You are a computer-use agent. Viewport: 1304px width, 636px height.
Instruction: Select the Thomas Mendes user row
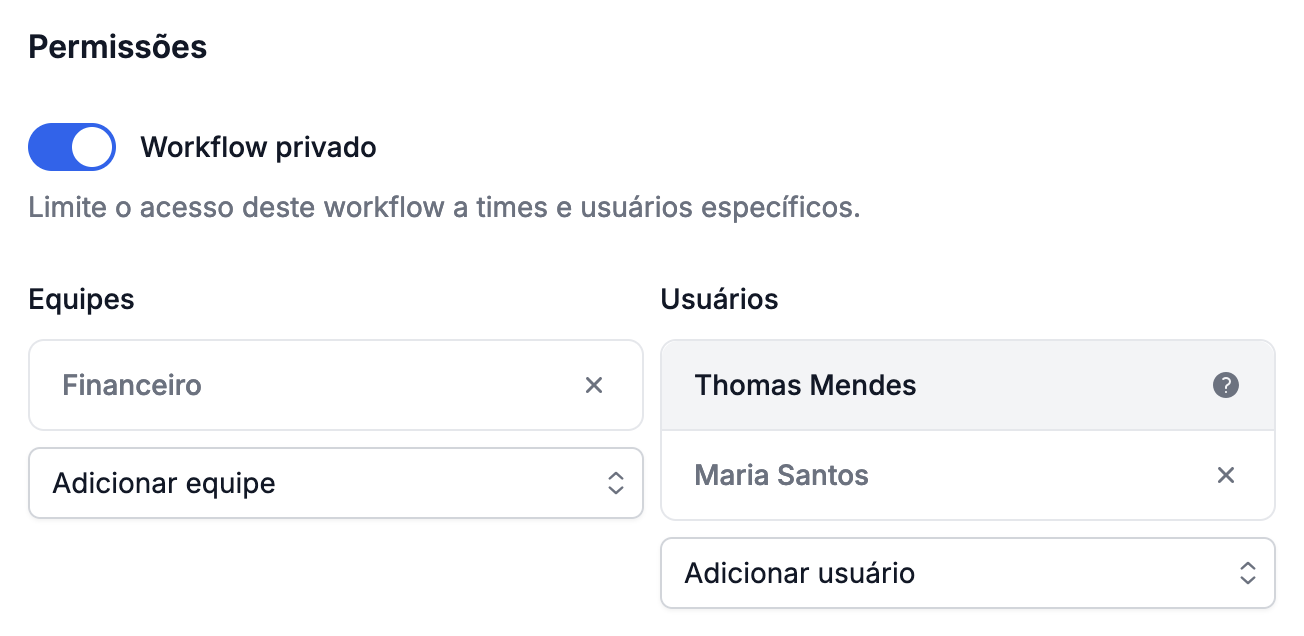point(968,385)
